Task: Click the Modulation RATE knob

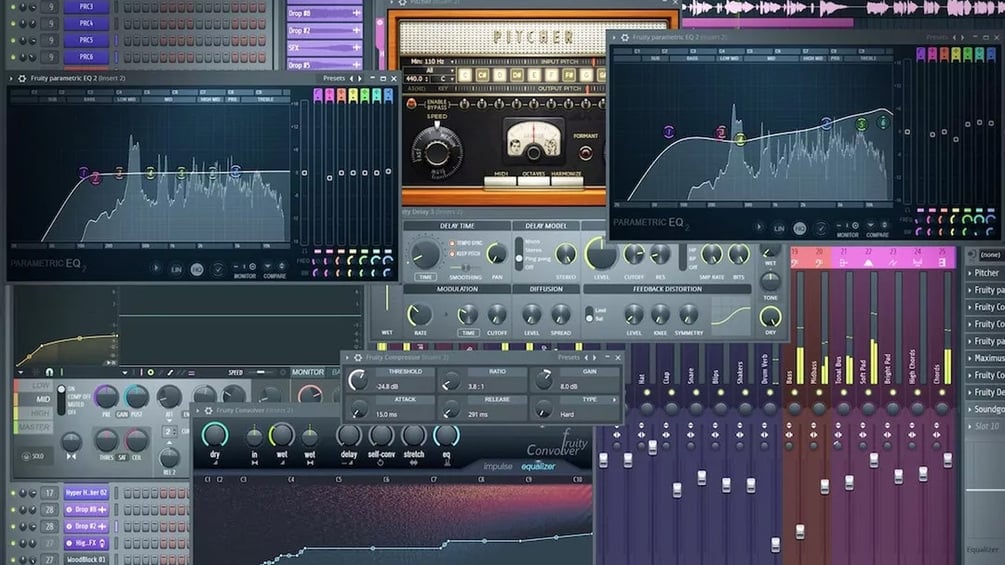Action: (420, 315)
